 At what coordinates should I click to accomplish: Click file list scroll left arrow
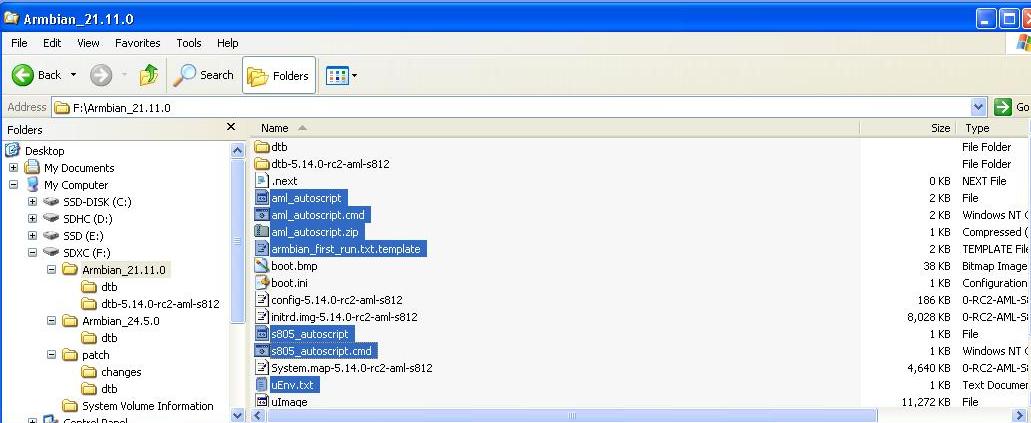click(x=258, y=416)
